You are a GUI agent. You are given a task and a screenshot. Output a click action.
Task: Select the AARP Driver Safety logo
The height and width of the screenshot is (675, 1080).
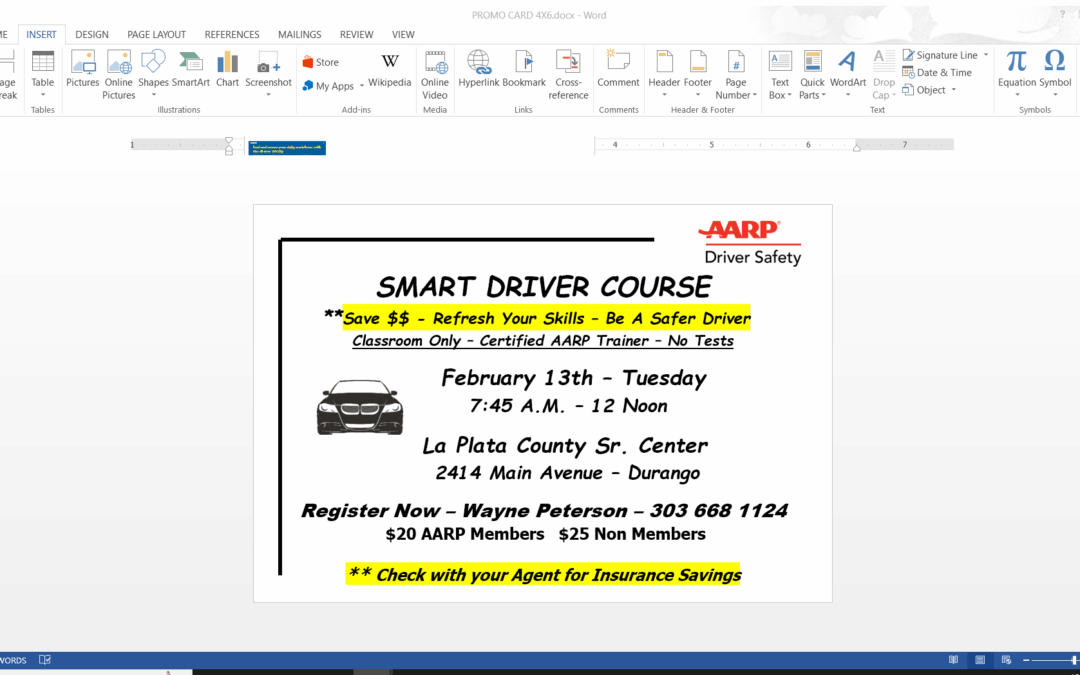[x=750, y=243]
